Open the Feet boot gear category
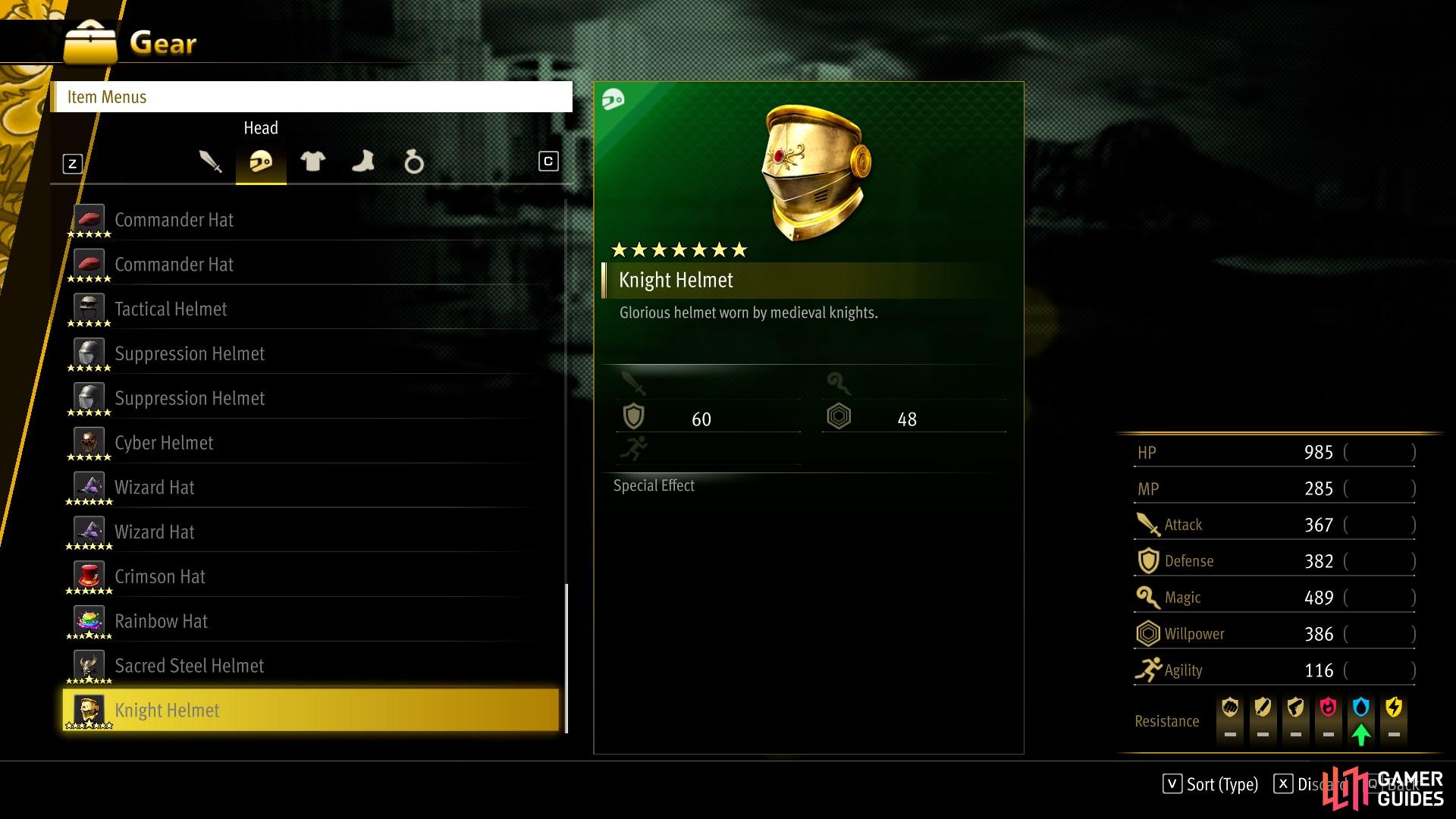 coord(363,162)
